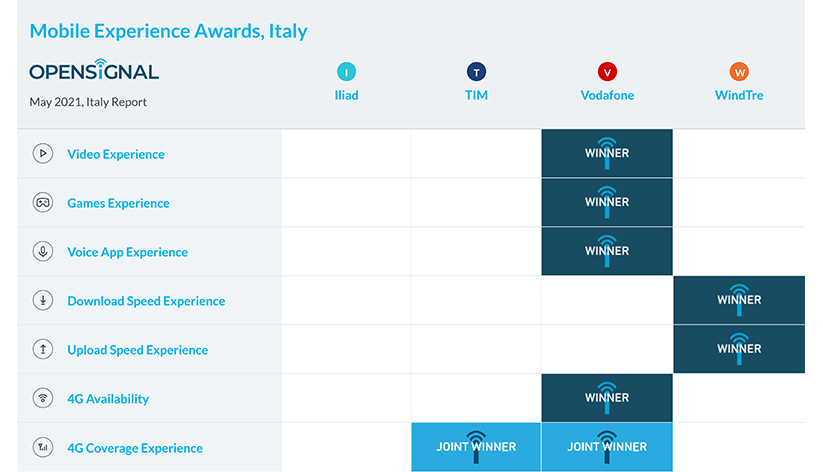Click the 4G Coverage signal bars icon
The width and height of the screenshot is (823, 472).
[43, 448]
